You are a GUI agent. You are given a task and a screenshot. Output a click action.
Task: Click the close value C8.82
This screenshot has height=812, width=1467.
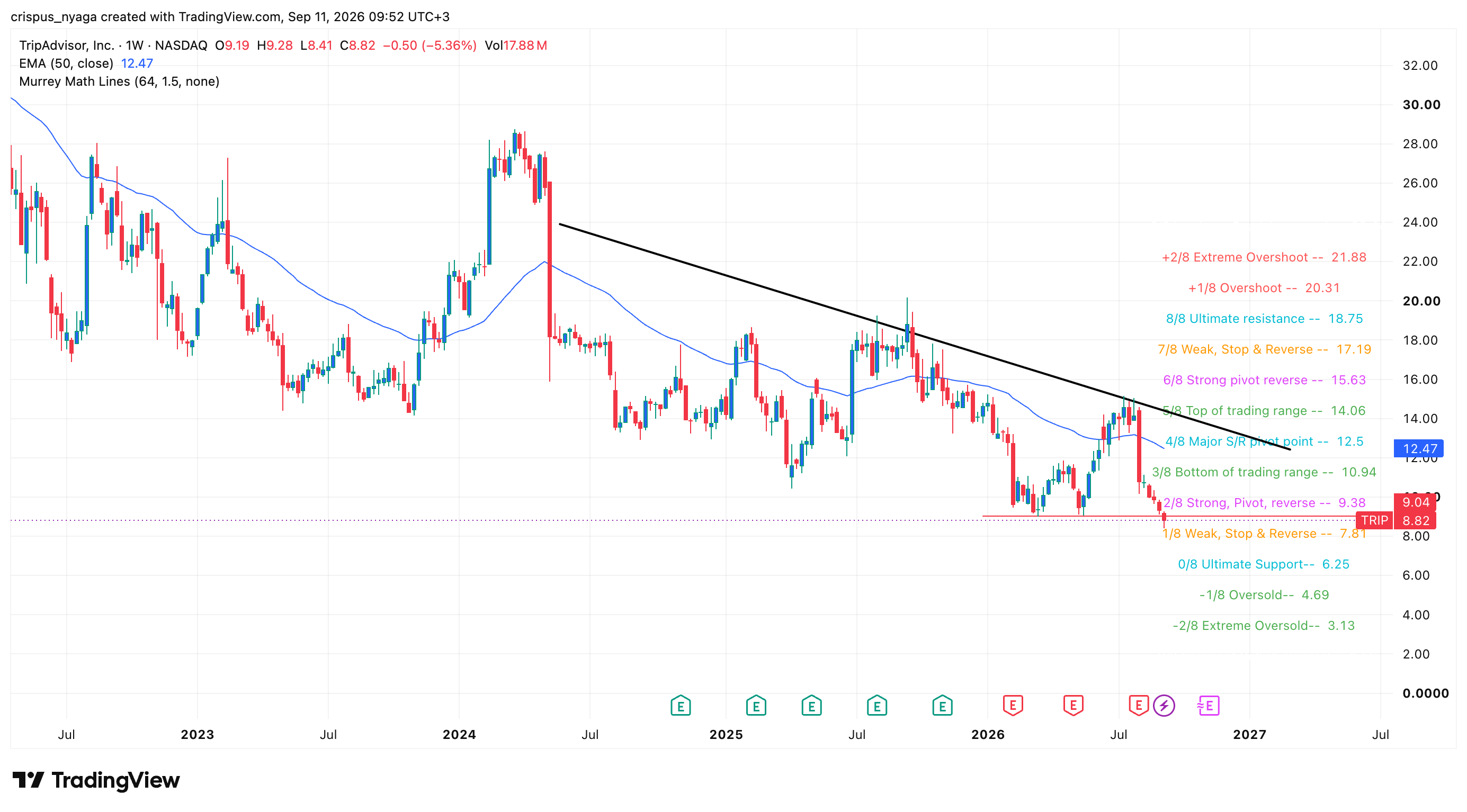click(357, 45)
